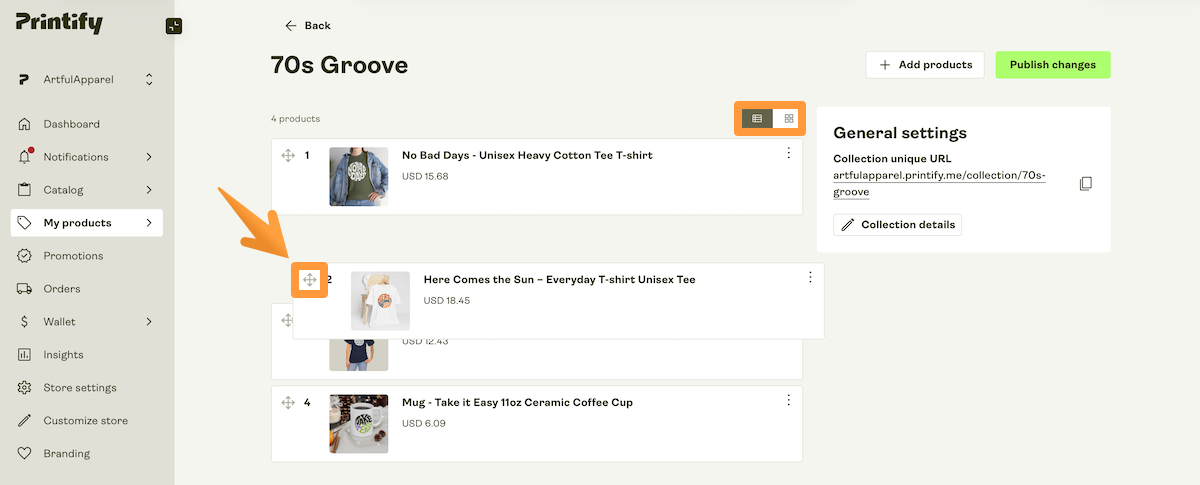Click the drag handle for No Bad Days

pos(288,155)
